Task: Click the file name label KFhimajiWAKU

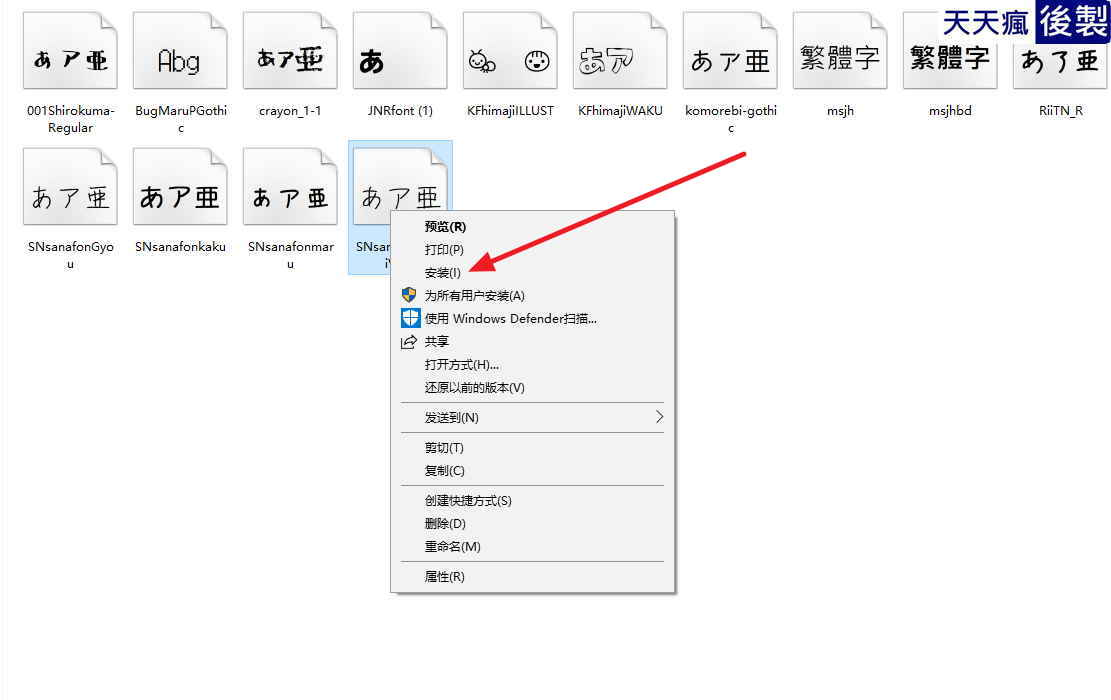Action: coord(620,111)
